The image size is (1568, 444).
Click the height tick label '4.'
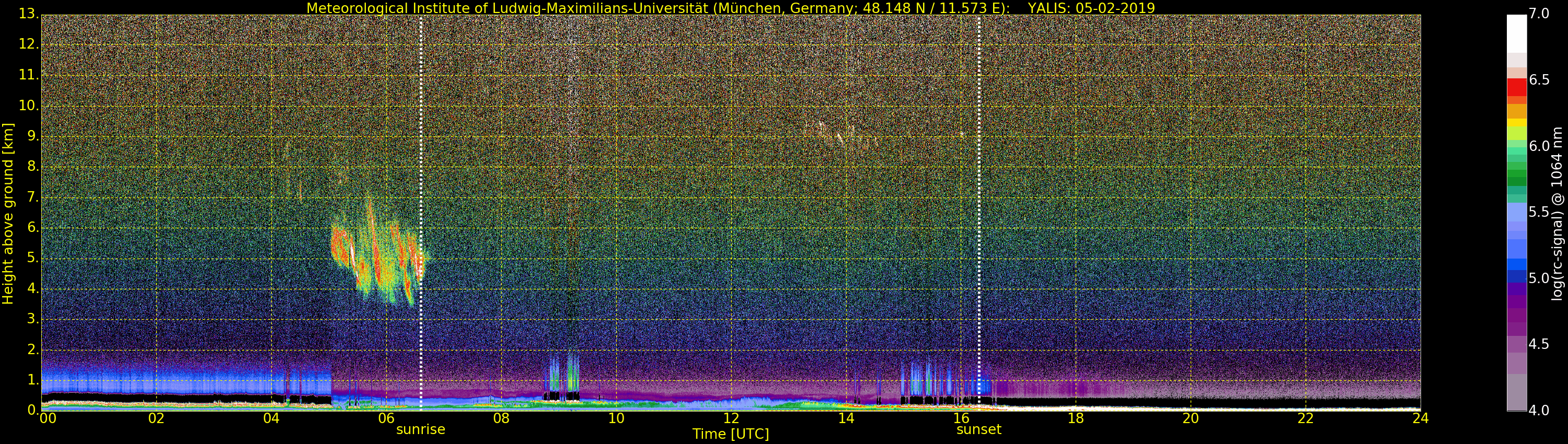pos(33,289)
